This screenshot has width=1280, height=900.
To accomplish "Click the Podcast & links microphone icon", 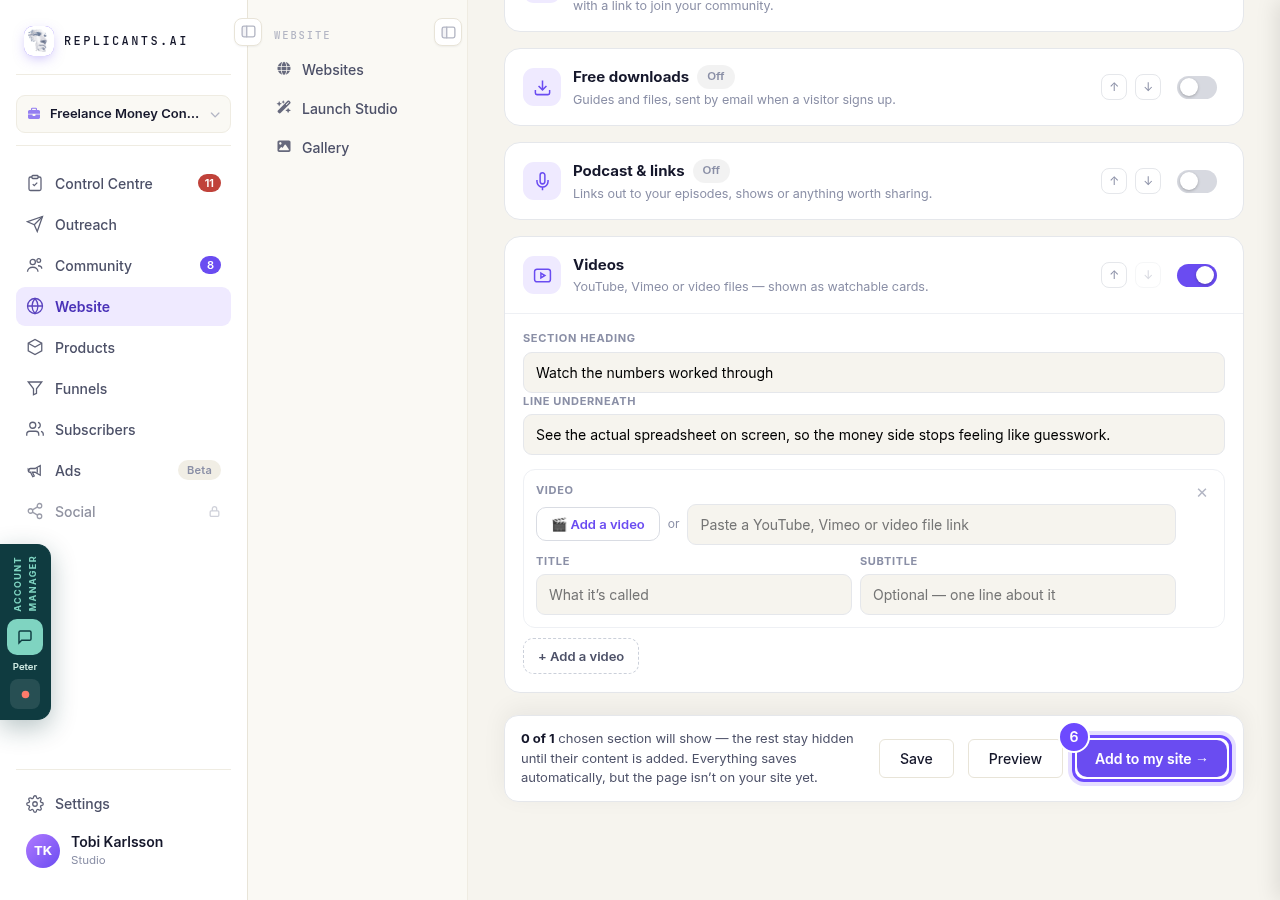I will [x=542, y=181].
